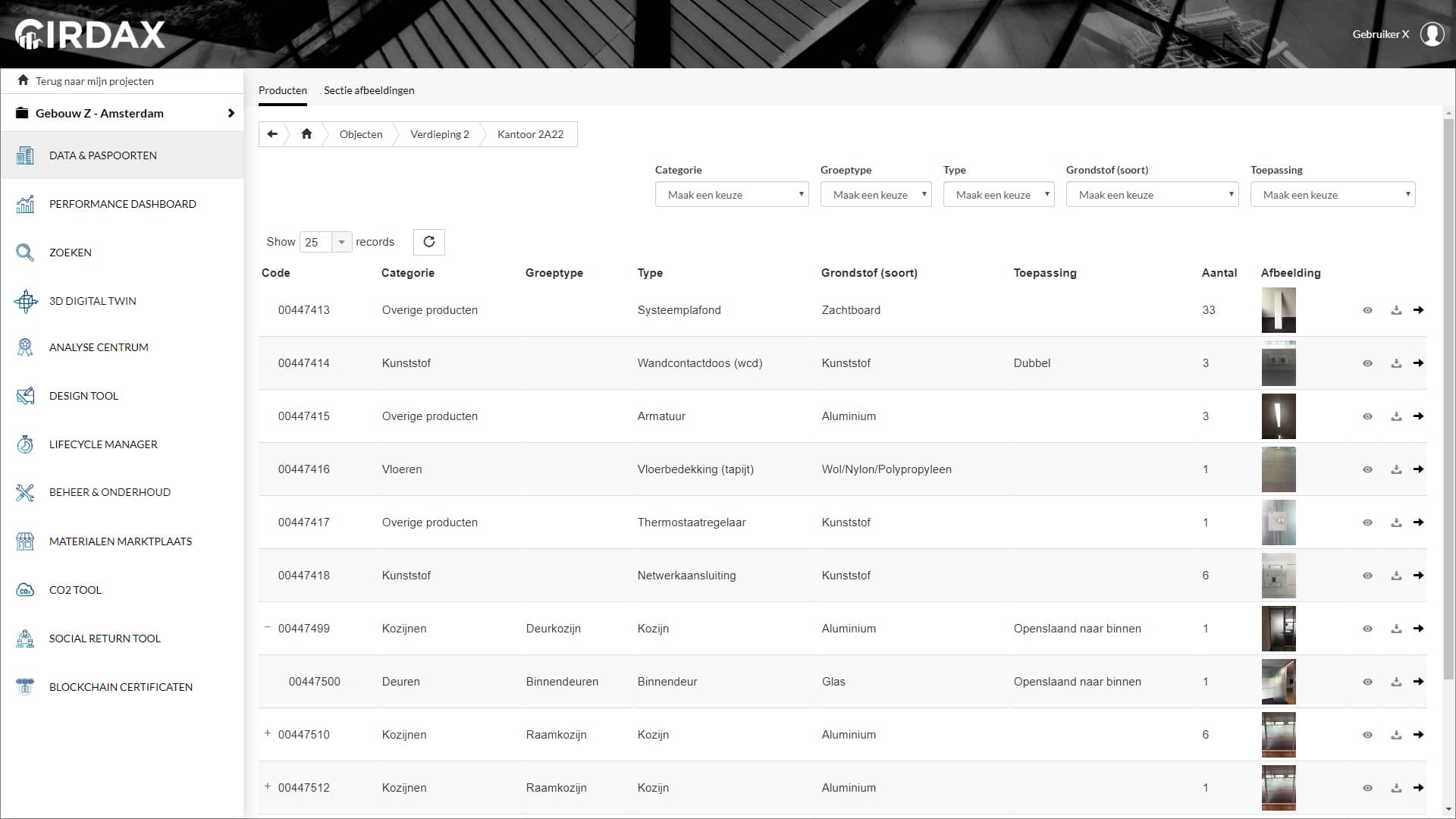Viewport: 1456px width, 819px height.
Task: Click the CO2 Tool cloud icon
Action: (x=25, y=590)
